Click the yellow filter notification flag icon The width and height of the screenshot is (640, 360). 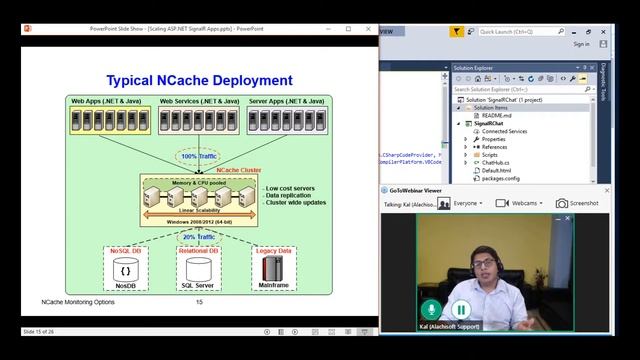pyautogui.click(x=456, y=31)
